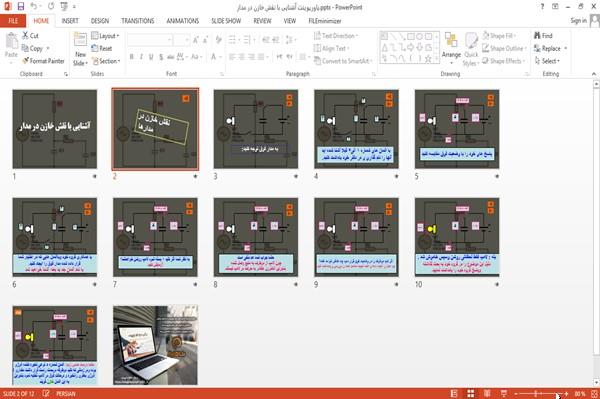Click the Save icon in quick access toolbar
600x399 pixels.
click(20, 6)
